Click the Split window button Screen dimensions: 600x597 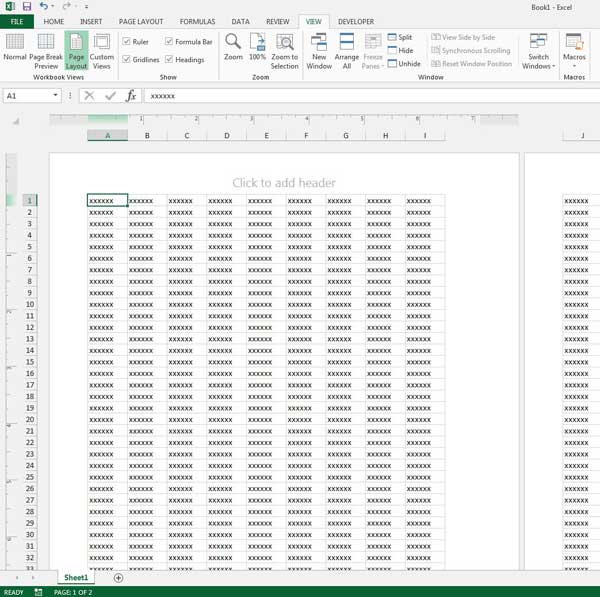(x=399, y=37)
